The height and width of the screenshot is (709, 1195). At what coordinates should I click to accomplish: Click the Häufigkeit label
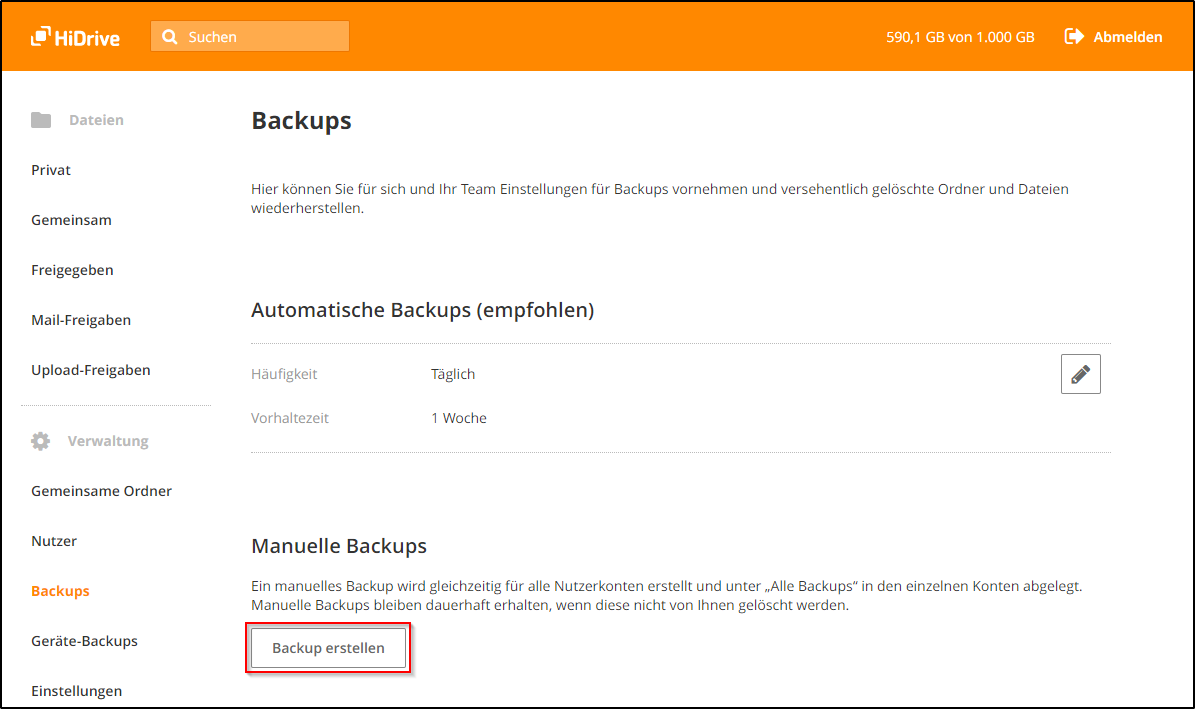click(284, 374)
